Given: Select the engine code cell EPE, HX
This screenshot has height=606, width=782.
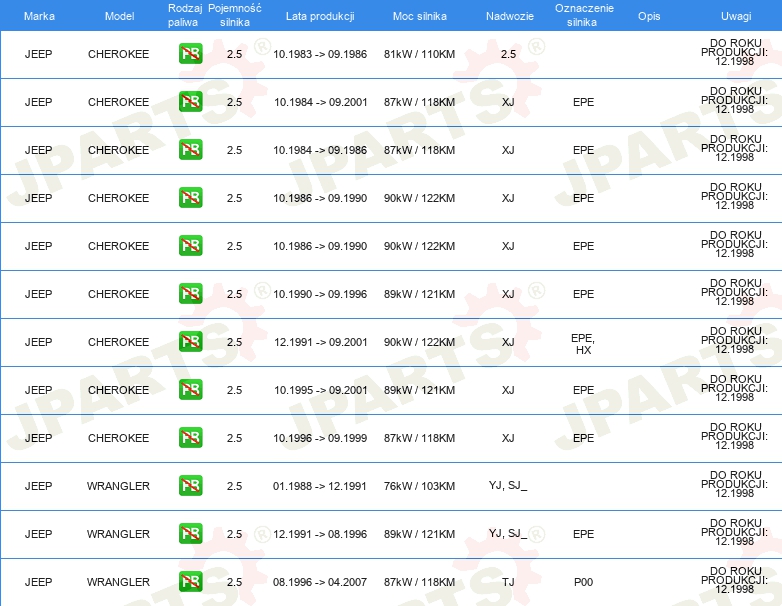Looking at the screenshot, I should coord(583,343).
